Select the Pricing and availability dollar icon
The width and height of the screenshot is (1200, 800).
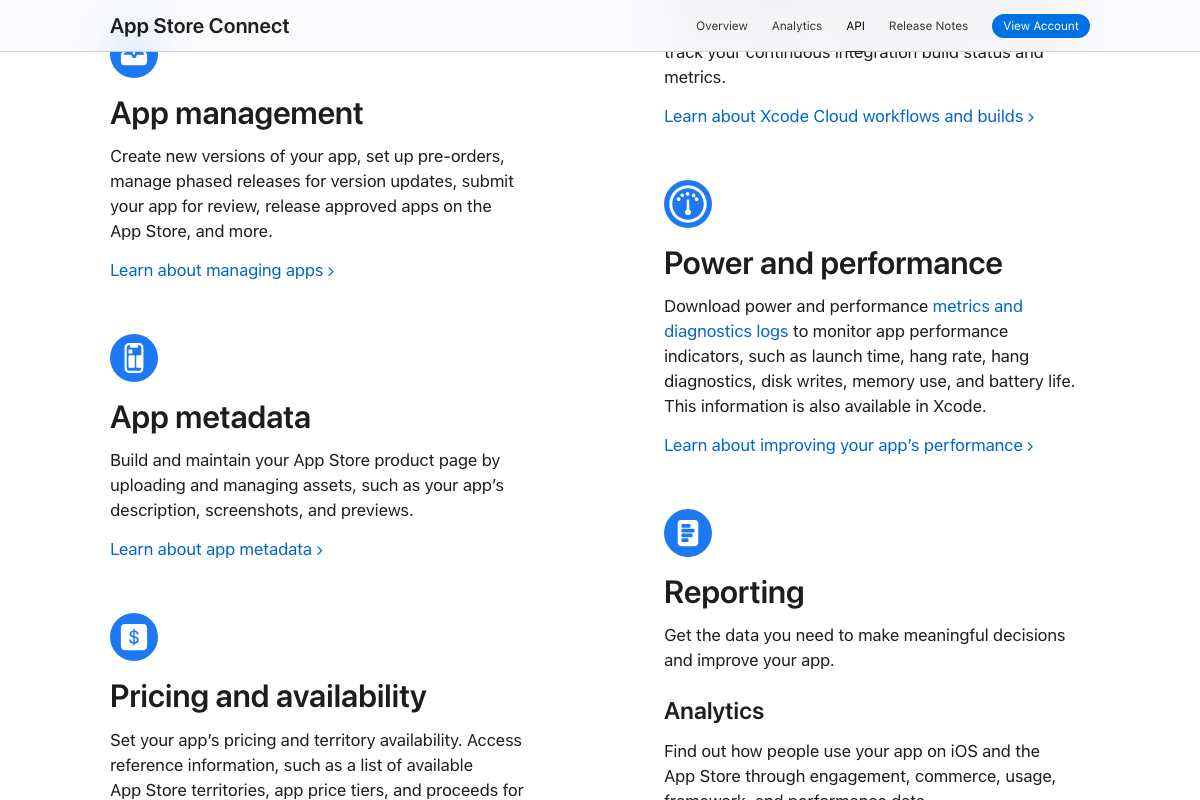[x=134, y=637]
